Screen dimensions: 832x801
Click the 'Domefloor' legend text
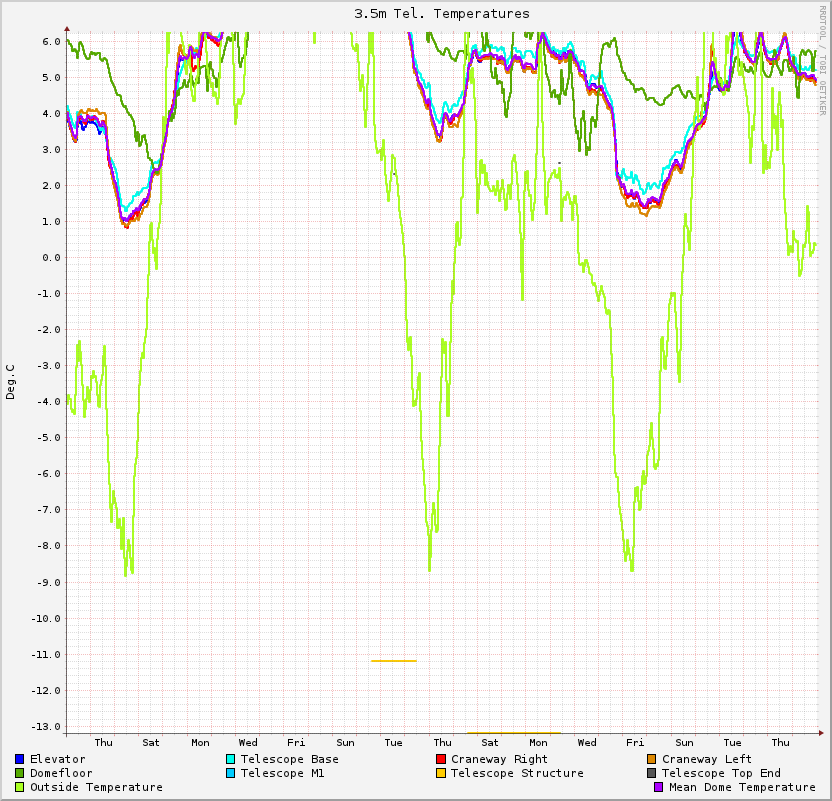(61, 773)
